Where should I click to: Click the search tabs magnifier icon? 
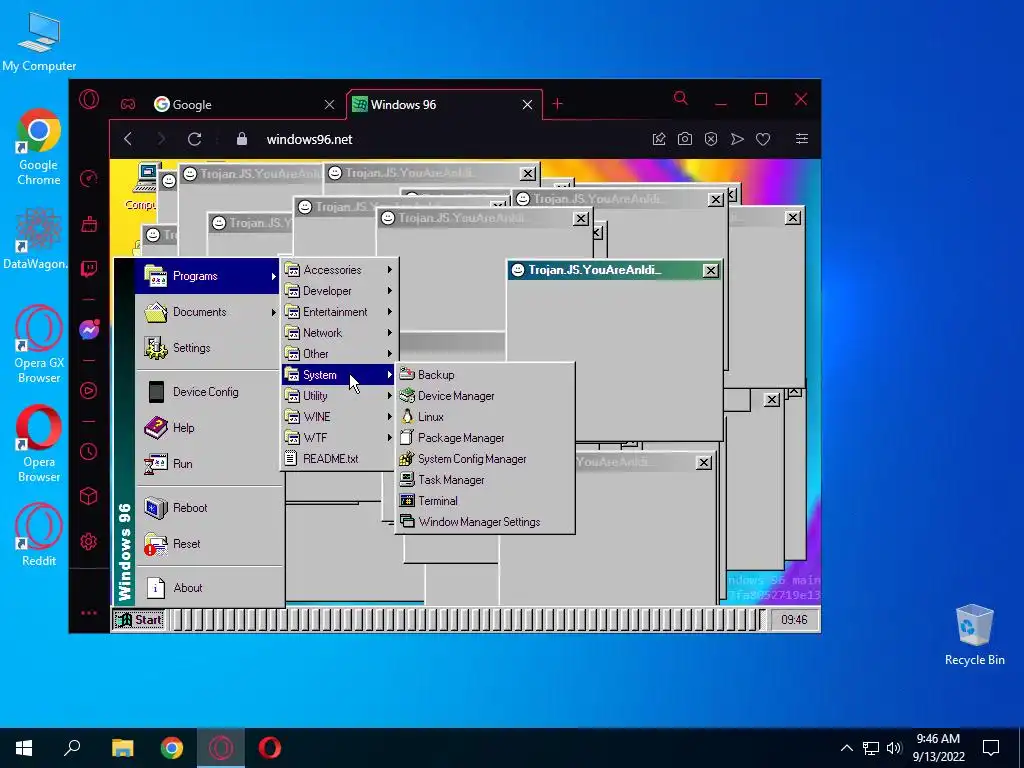(x=680, y=98)
